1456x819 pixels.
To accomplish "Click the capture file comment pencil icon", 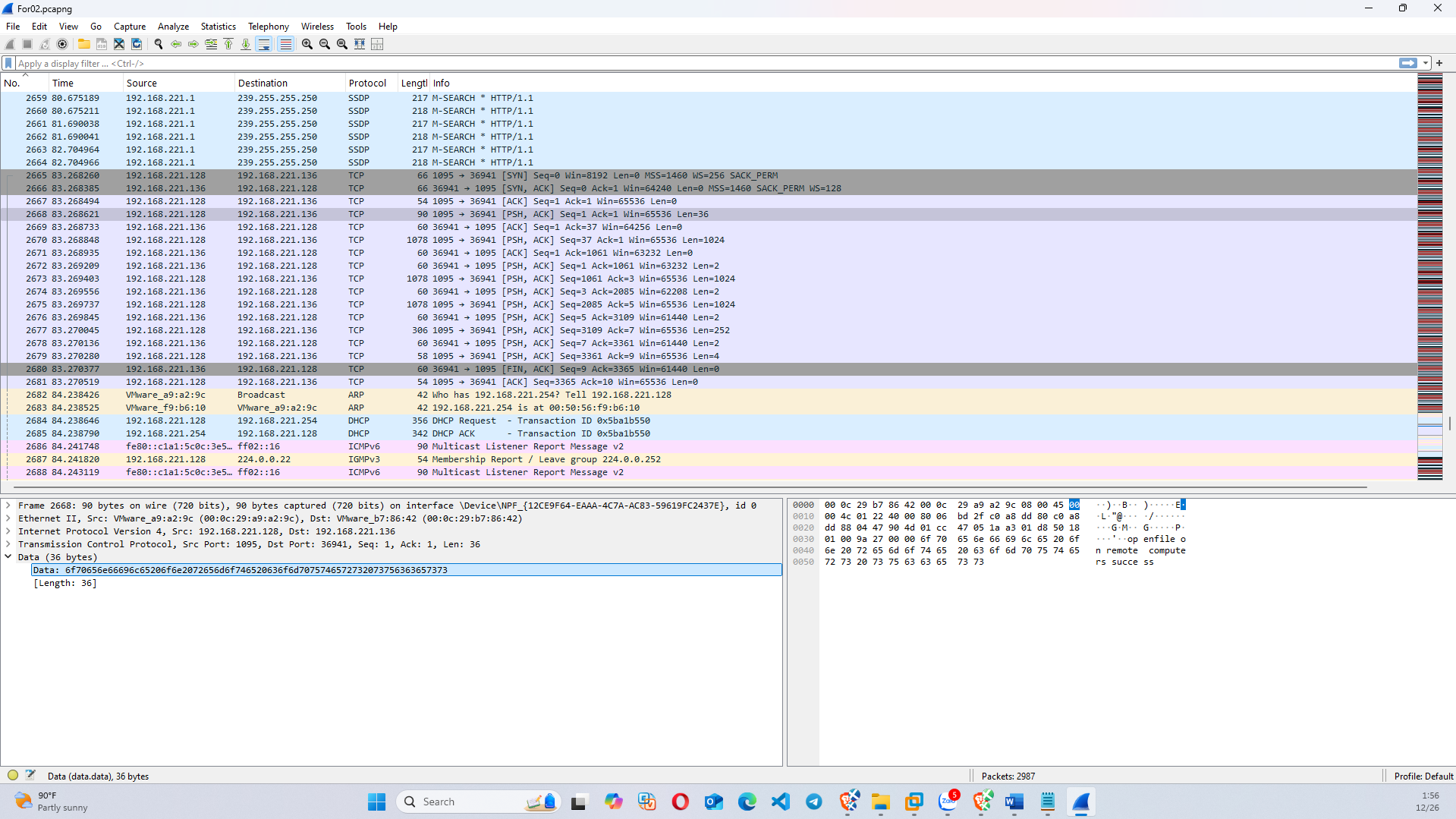I will (x=30, y=775).
